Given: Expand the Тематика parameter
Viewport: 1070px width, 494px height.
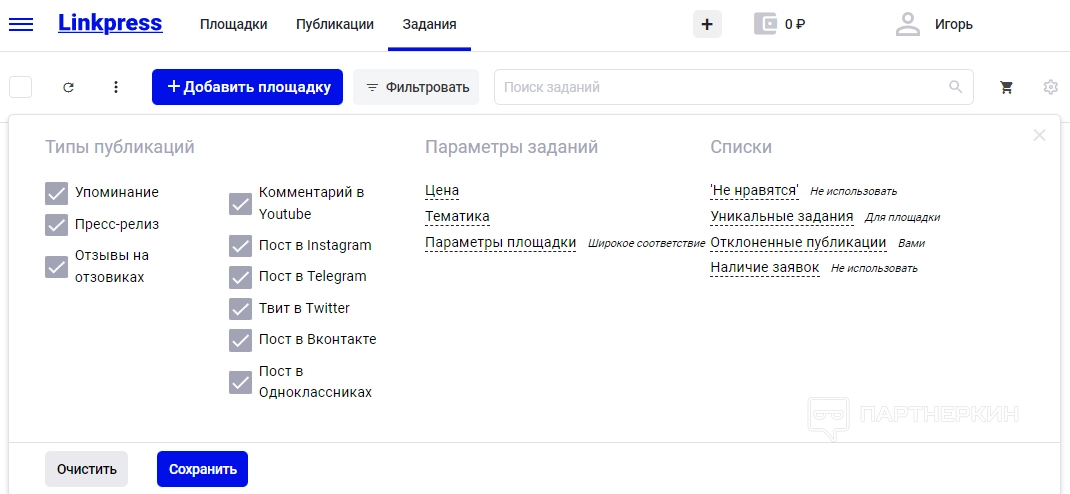Looking at the screenshot, I should (x=457, y=216).
